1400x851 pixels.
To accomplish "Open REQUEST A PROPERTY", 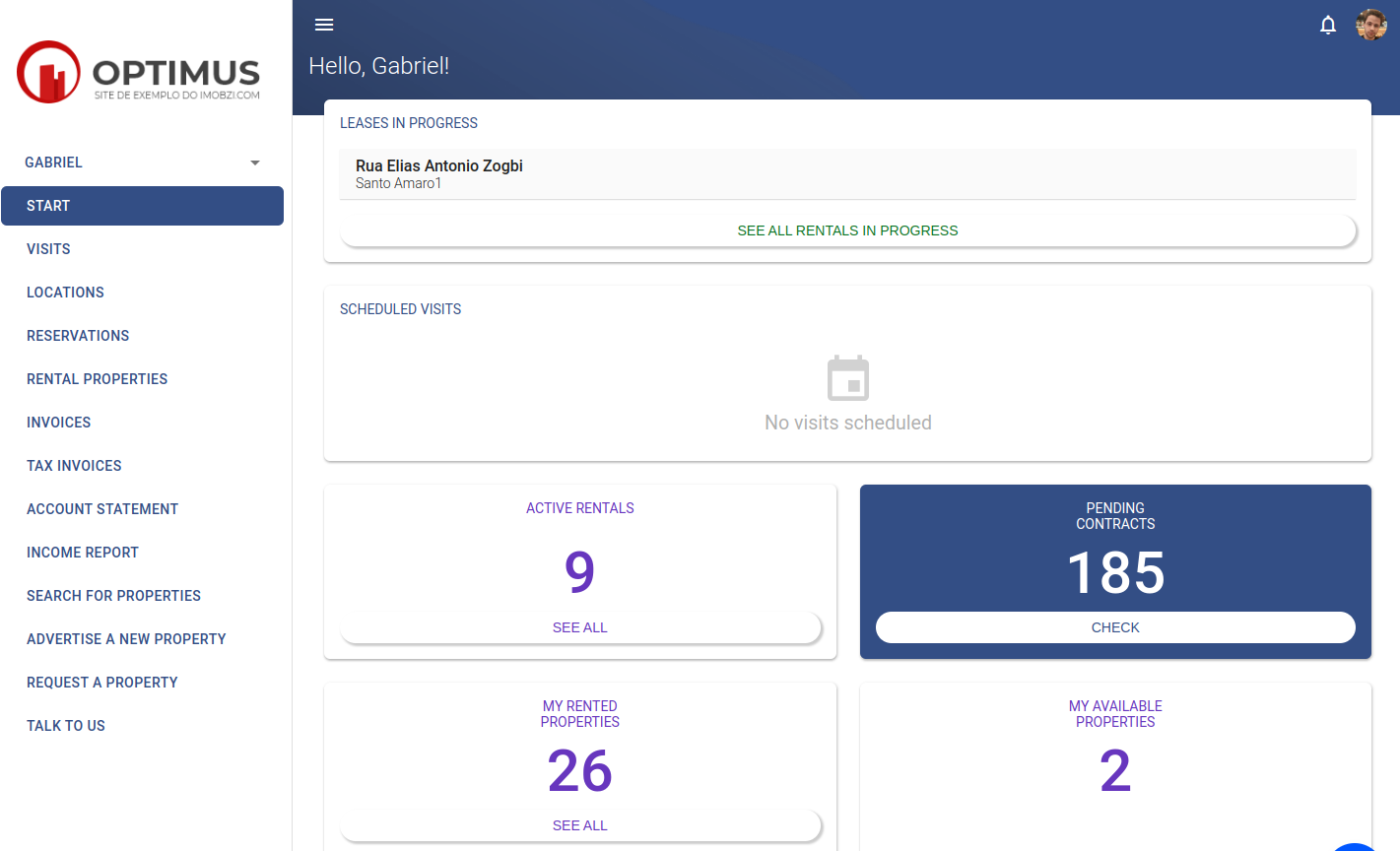I will pyautogui.click(x=143, y=683).
